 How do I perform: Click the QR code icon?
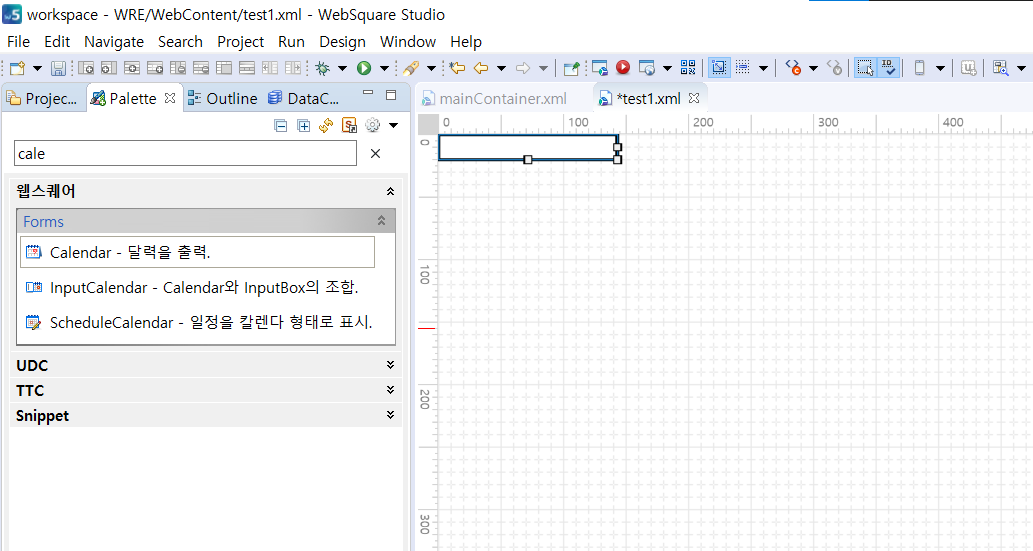(x=688, y=67)
